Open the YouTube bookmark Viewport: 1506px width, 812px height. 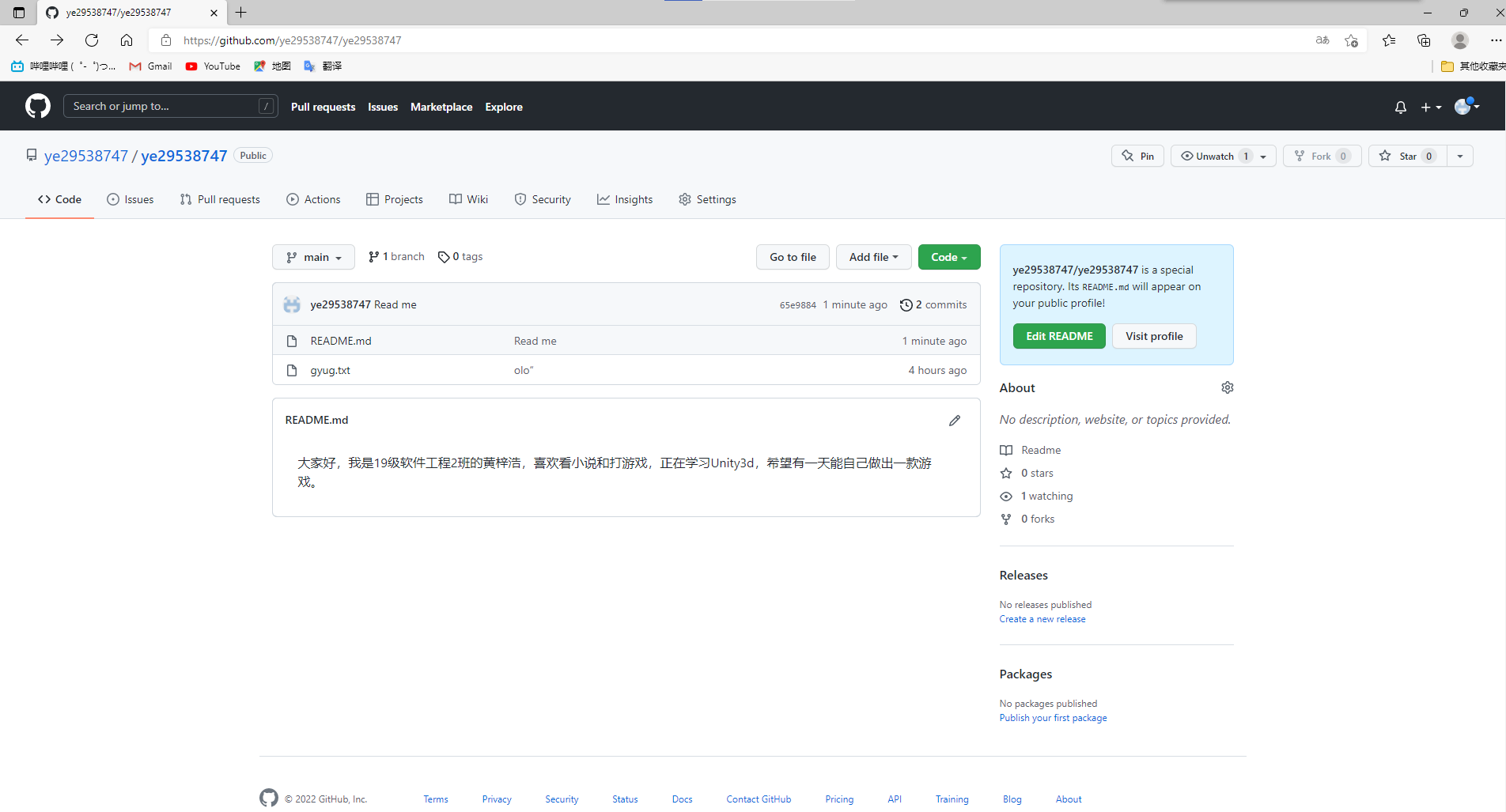pos(213,66)
